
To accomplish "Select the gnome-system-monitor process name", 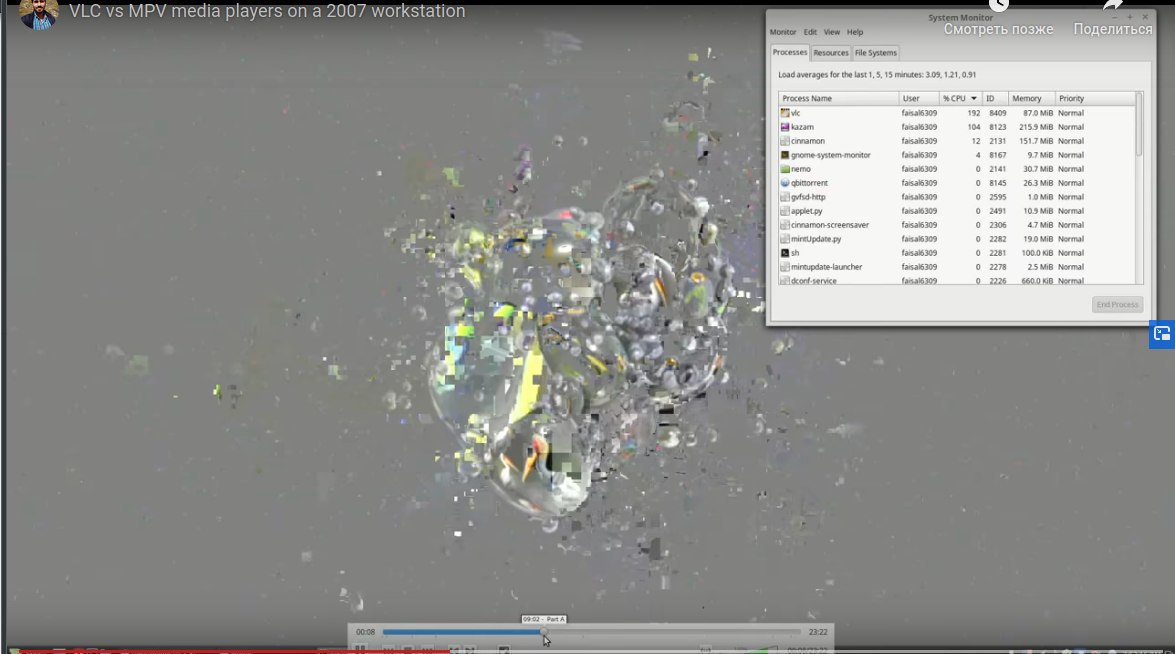I will pyautogui.click(x=830, y=155).
